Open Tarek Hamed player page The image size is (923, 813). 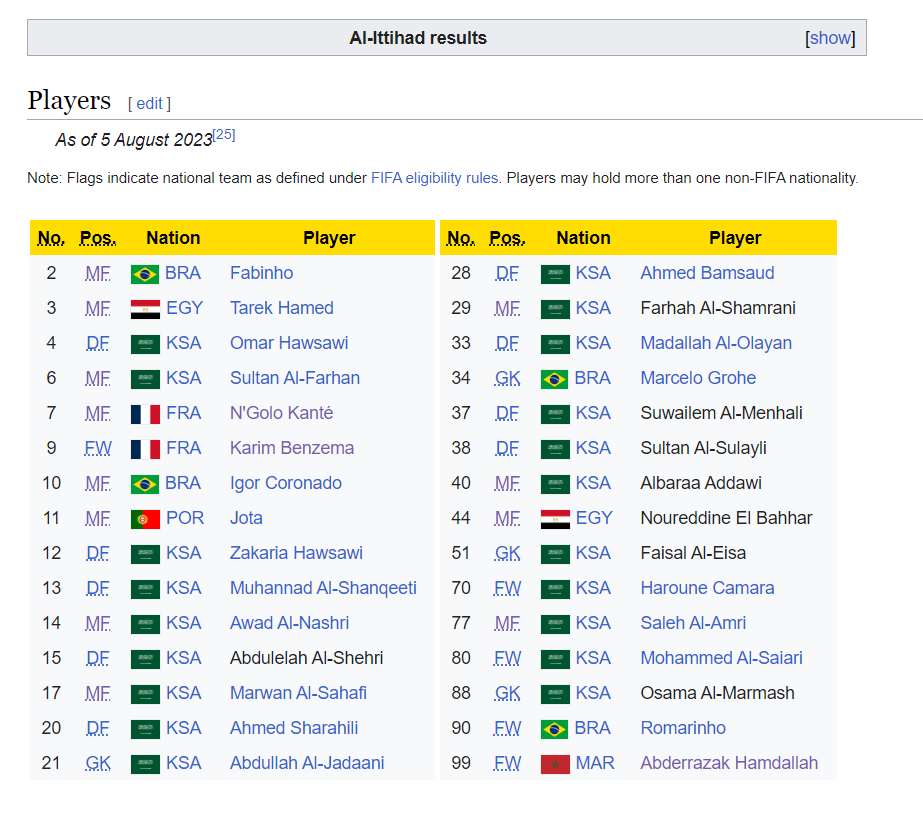[x=281, y=308]
